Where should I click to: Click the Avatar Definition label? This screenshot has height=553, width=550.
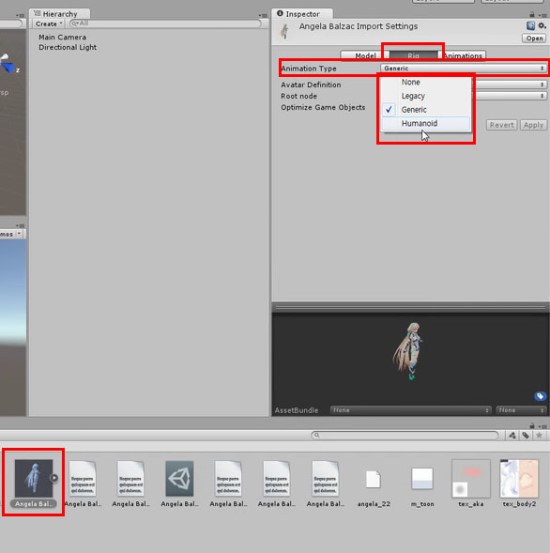(311, 85)
